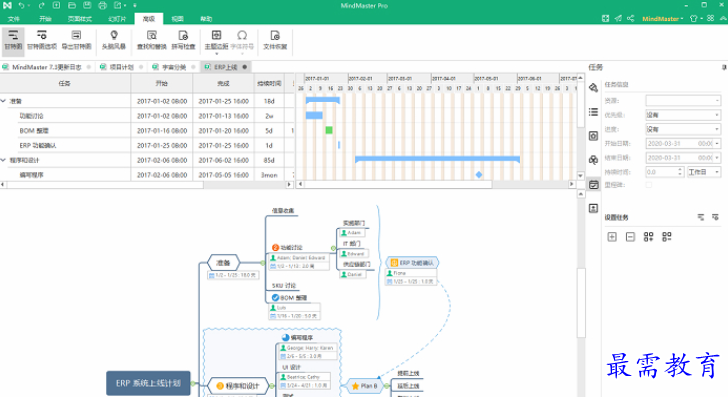This screenshot has height=397, width=728.
Task: Toggle the Gantt chart view button
Action: (13, 40)
